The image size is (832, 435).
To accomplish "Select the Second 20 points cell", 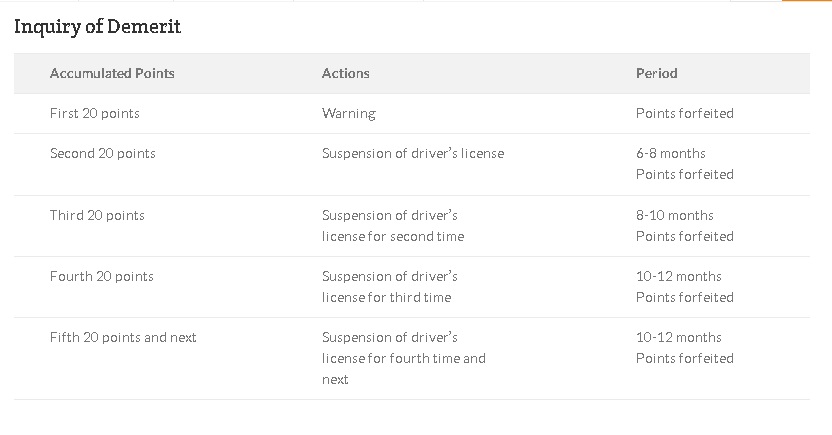I will click(102, 153).
